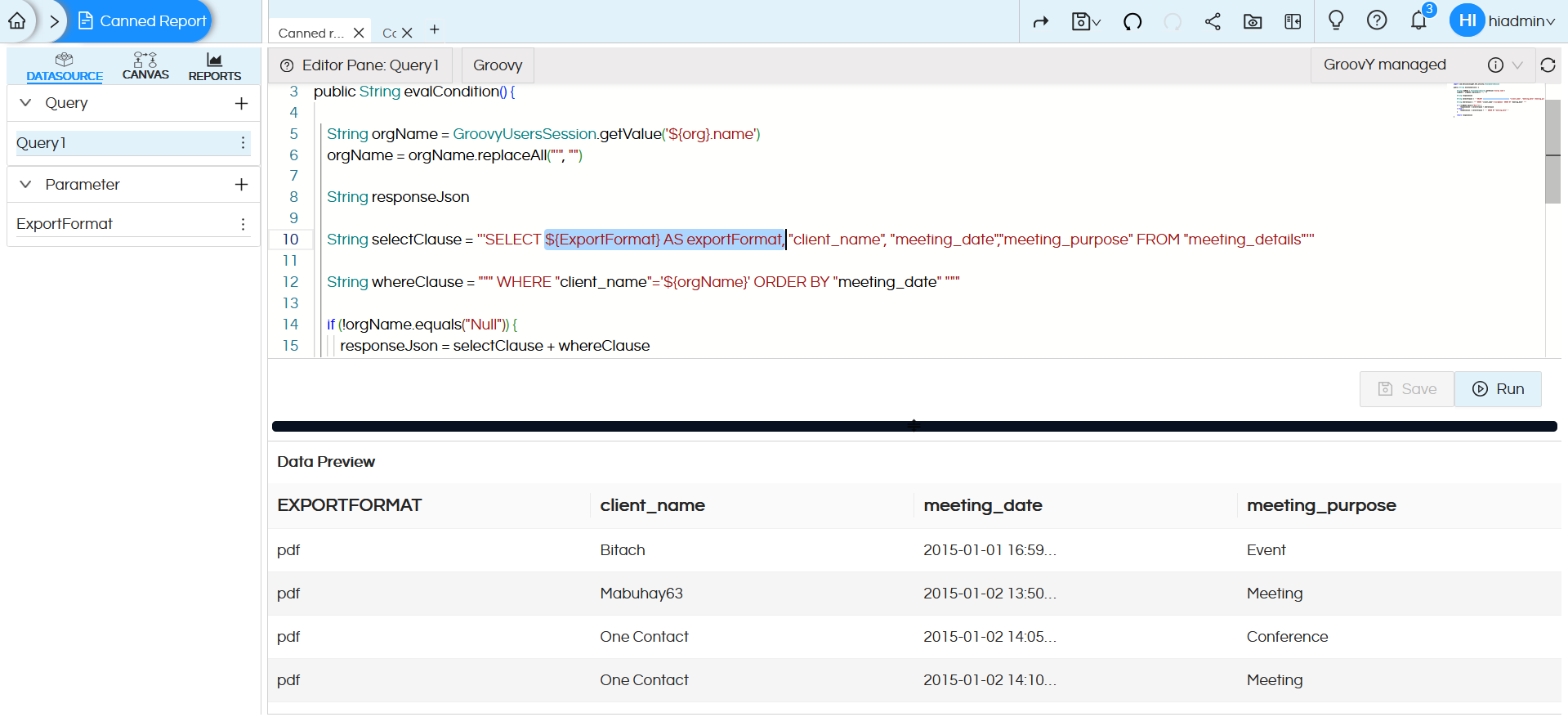
Task: Add a new query with plus icon
Action: (x=241, y=103)
